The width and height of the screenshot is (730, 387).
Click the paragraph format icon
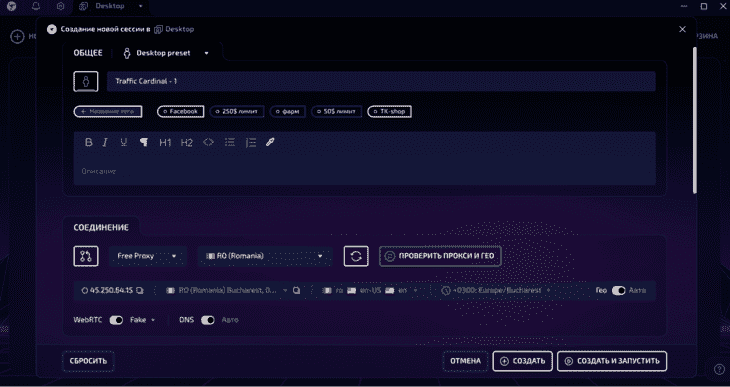(x=144, y=143)
